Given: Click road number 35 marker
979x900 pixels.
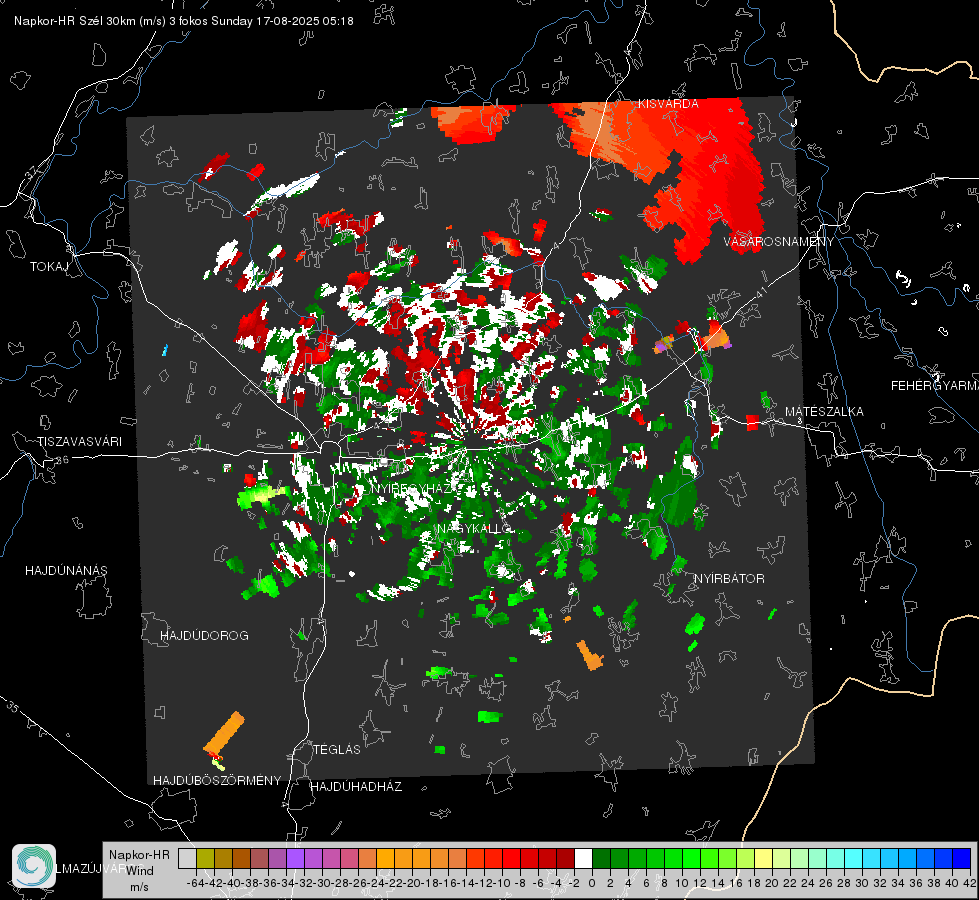Looking at the screenshot, I should tap(12, 706).
